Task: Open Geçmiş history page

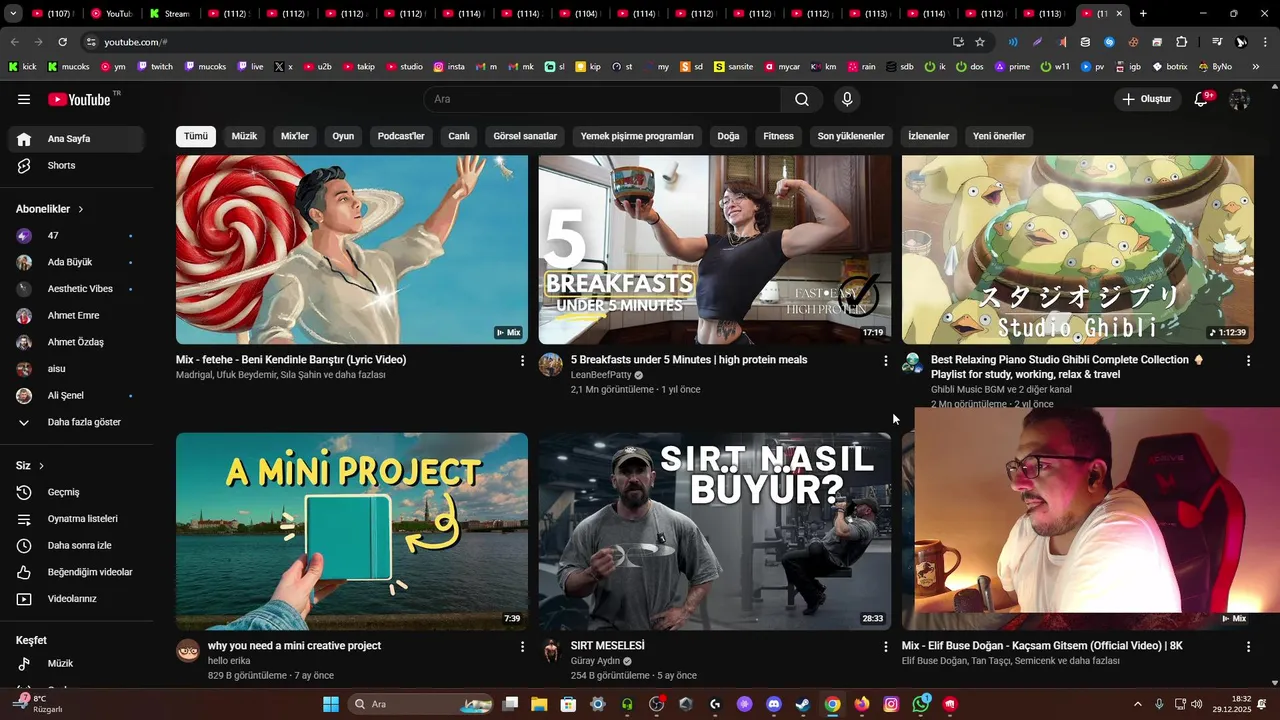Action: click(x=78, y=492)
